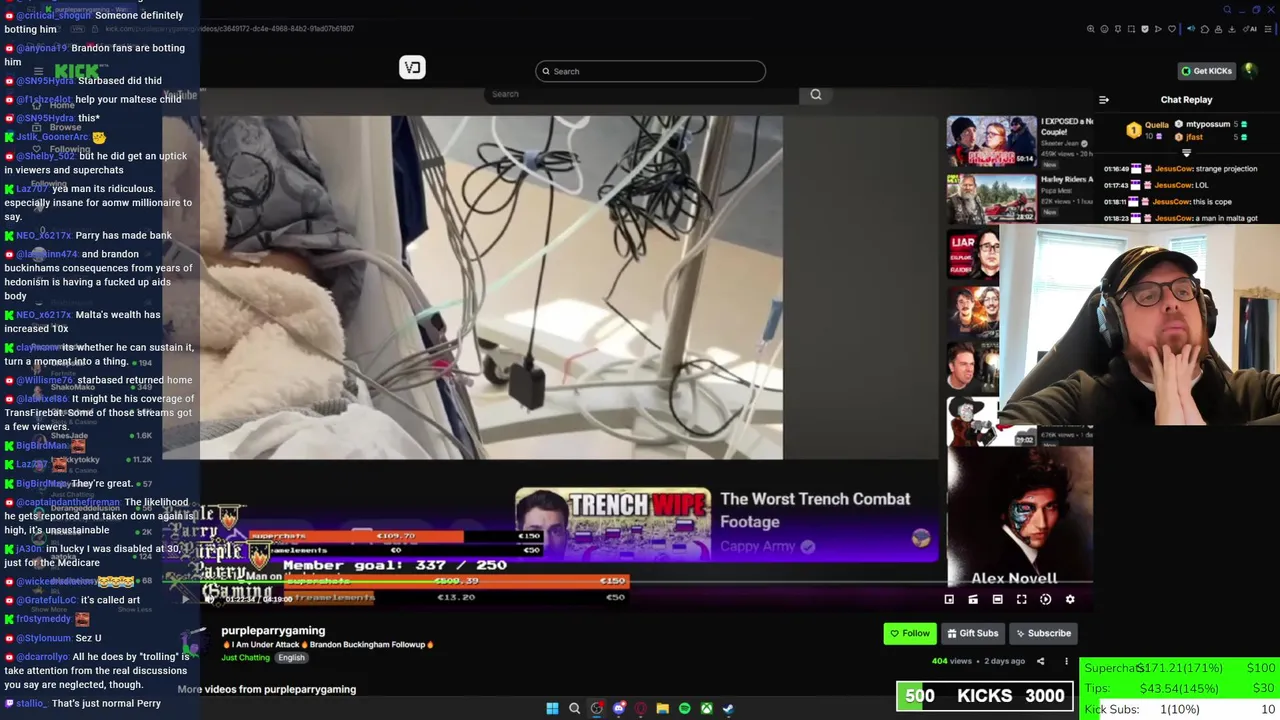
Task: Click the purpleparrygaming channel name
Action: [x=273, y=631]
